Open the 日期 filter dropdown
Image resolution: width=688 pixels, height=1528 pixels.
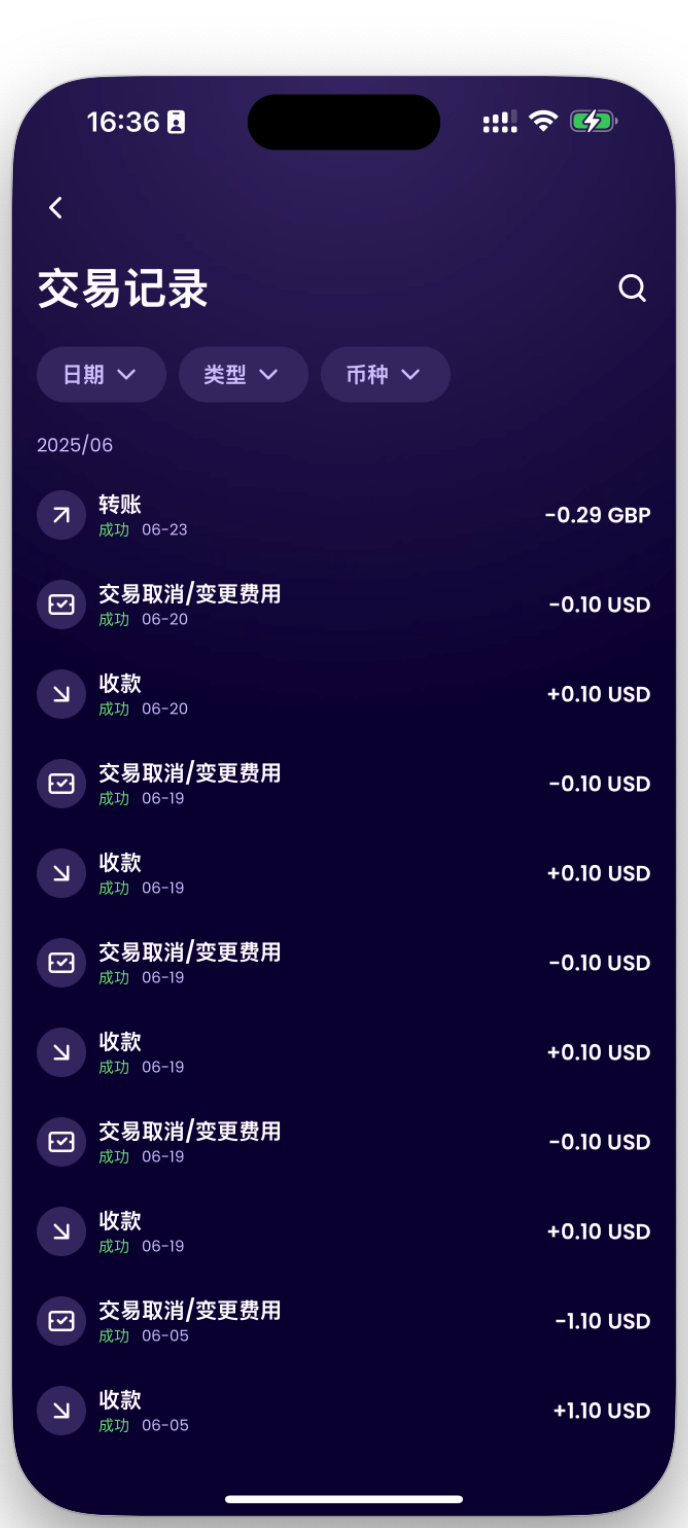101,375
